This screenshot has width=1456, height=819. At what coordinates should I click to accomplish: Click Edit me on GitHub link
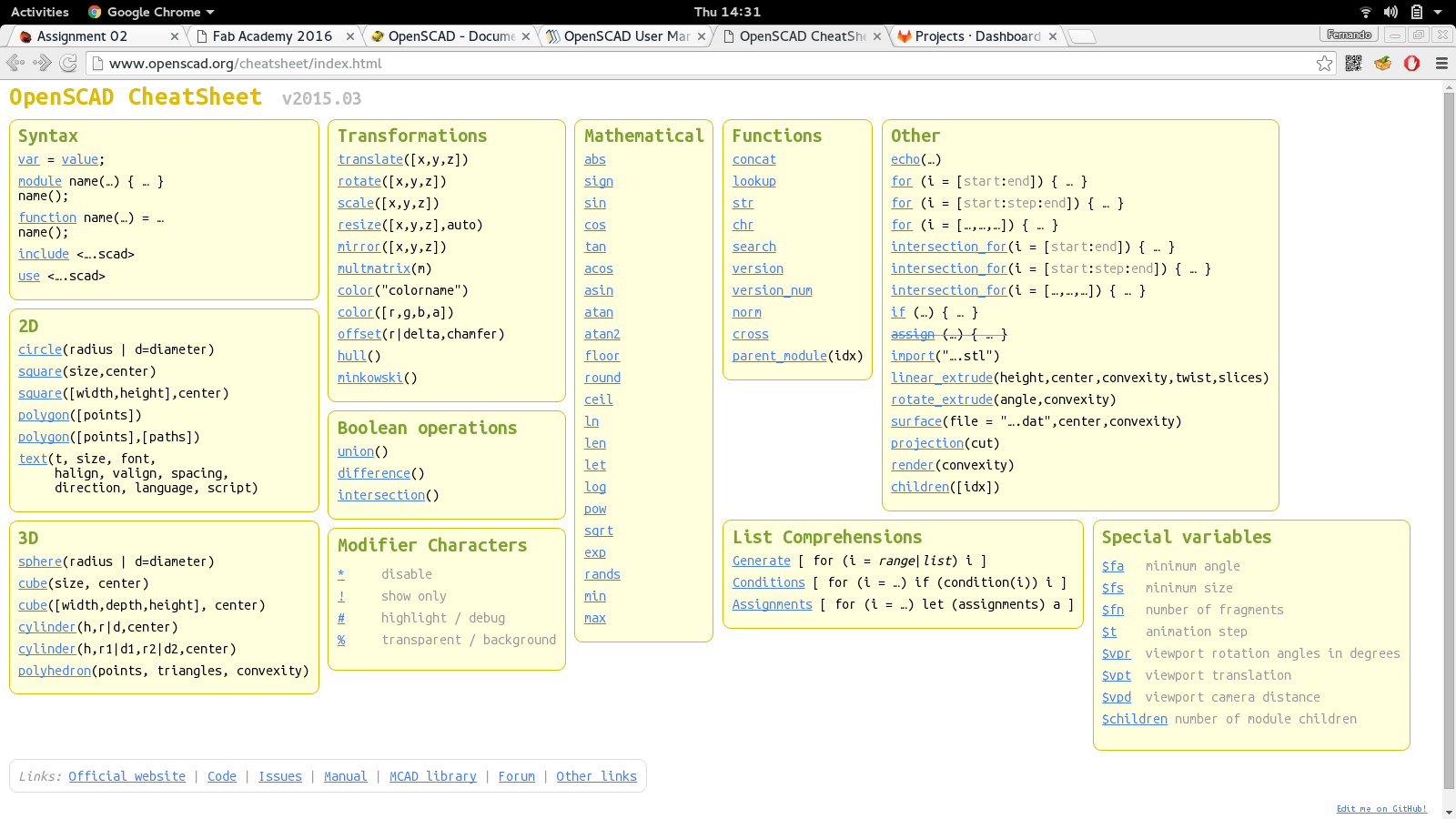(x=1381, y=808)
